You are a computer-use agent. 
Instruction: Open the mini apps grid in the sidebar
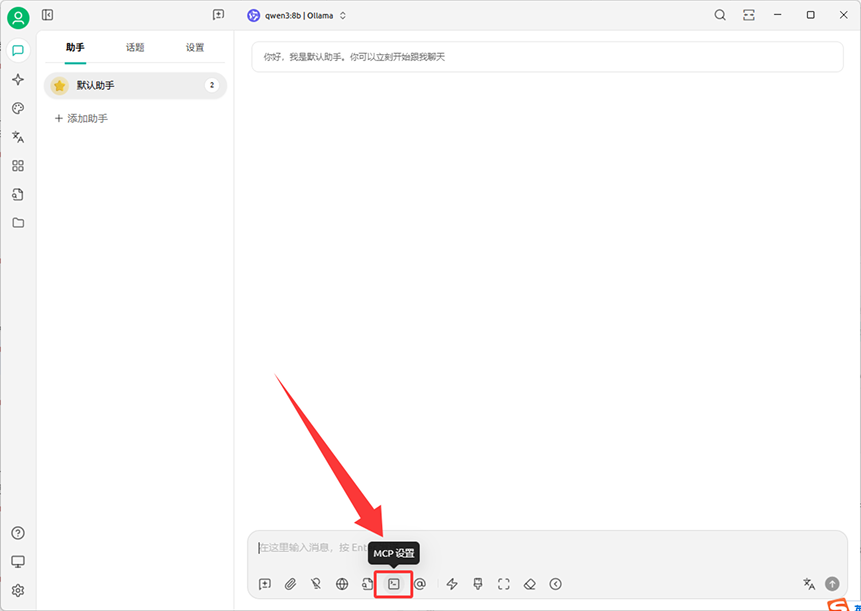click(x=18, y=166)
